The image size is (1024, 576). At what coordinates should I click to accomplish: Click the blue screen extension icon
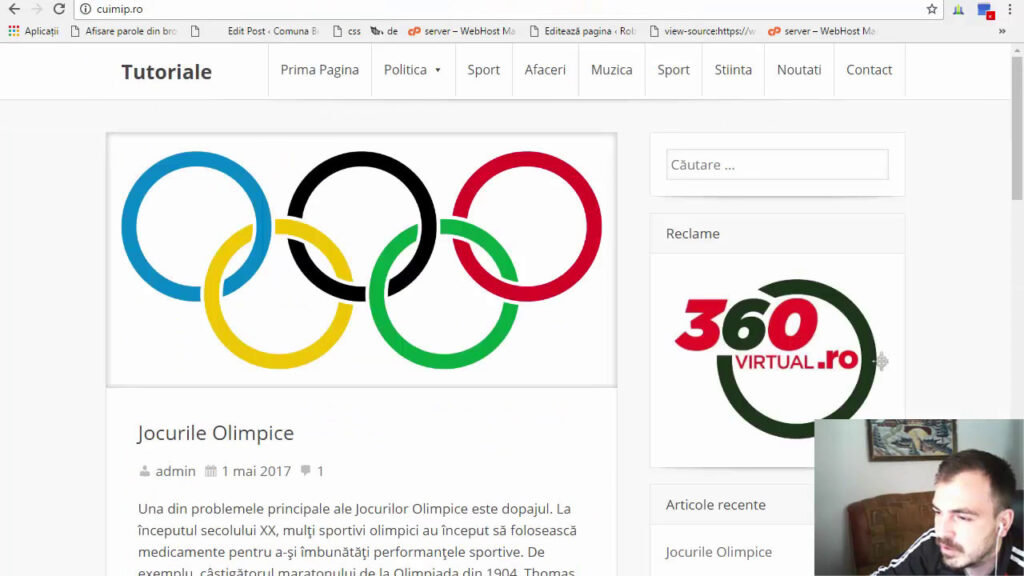click(985, 10)
